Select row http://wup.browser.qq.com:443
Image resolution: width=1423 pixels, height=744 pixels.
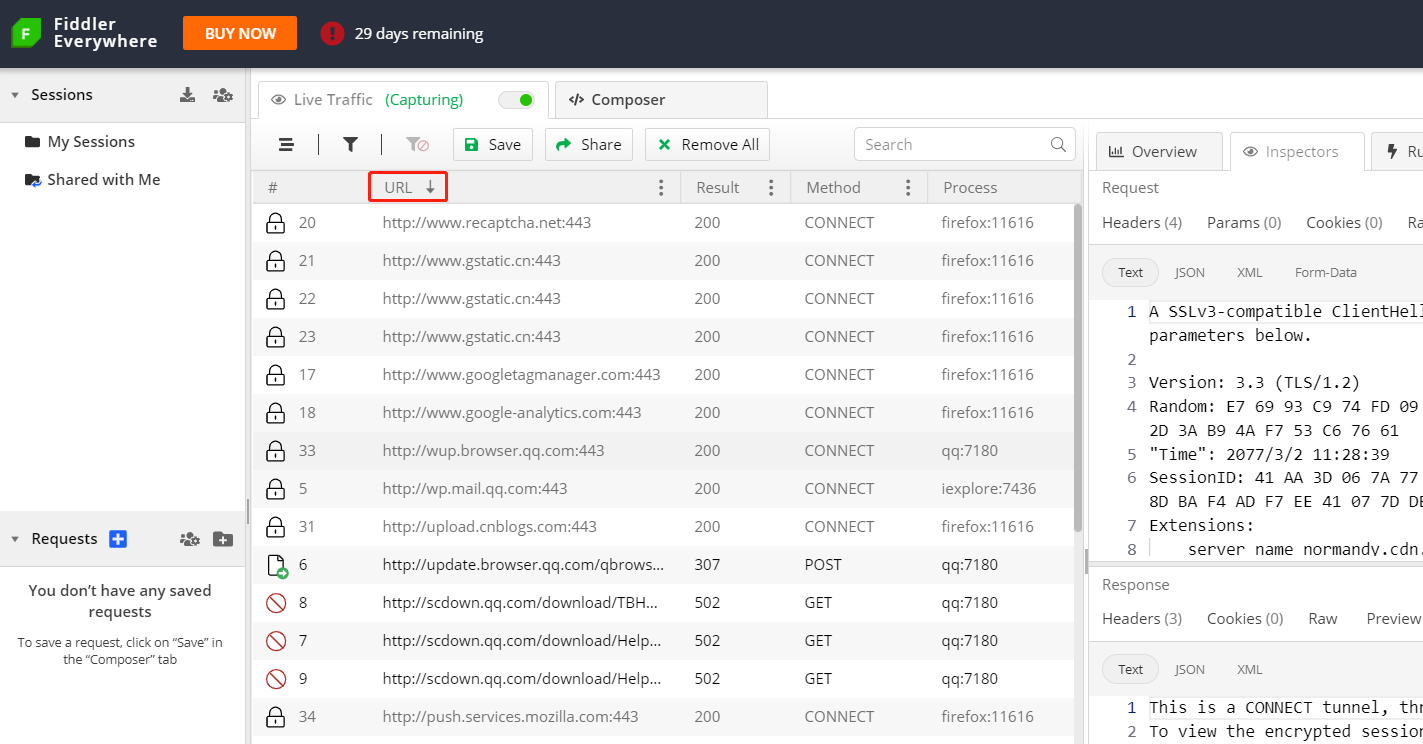[x=663, y=451]
